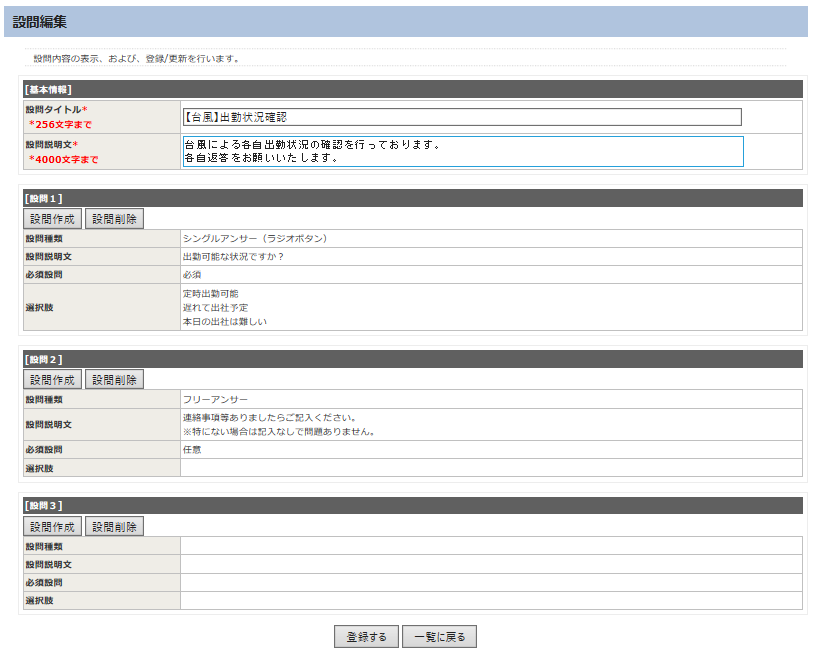Click the 出勤可能な状況ですか？ question text
Image resolution: width=813 pixels, height=656 pixels.
pyautogui.click(x=233, y=257)
